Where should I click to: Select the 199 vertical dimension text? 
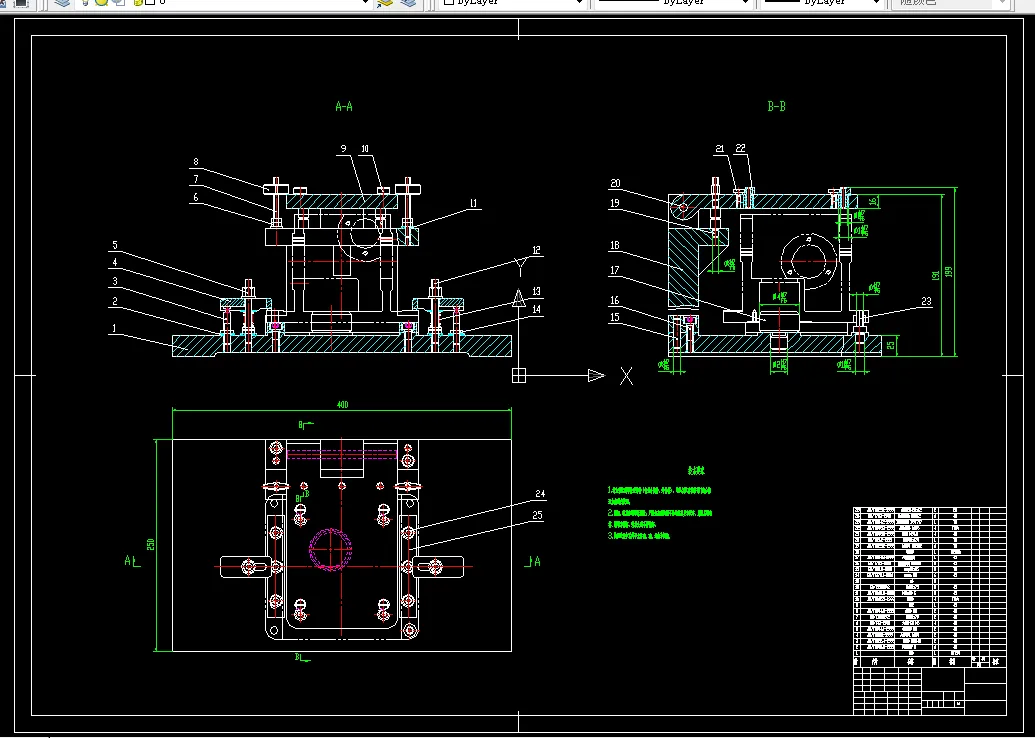click(948, 271)
